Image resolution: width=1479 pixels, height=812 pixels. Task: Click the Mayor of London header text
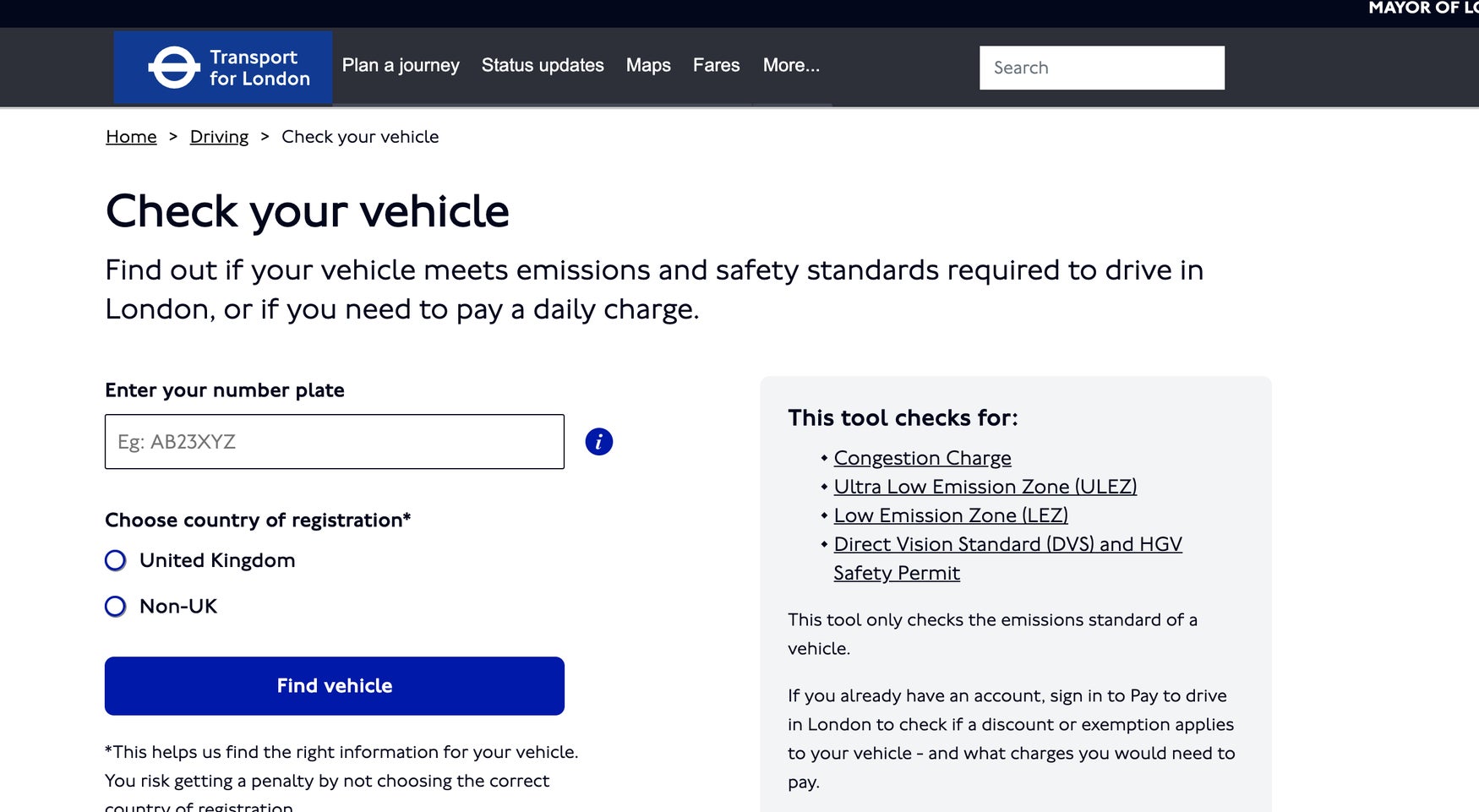point(1423,8)
